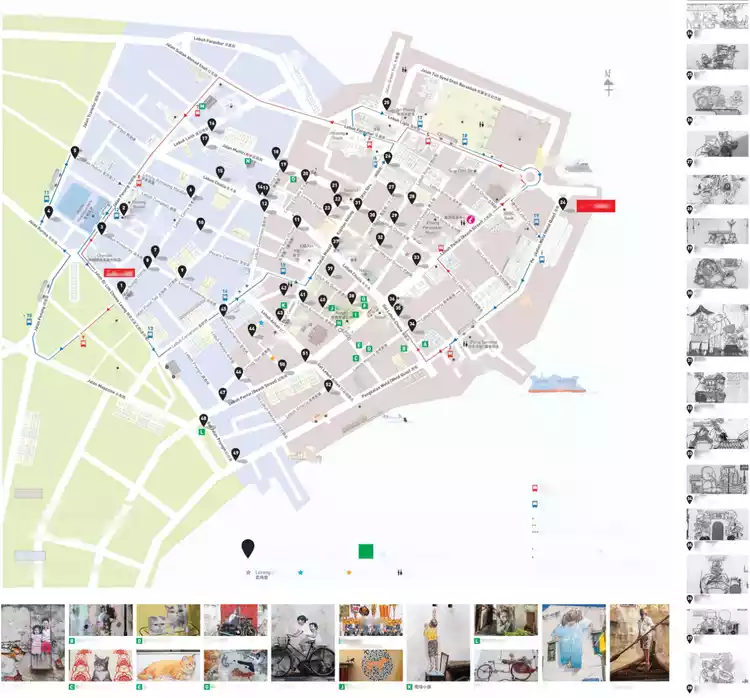Click map marker number 1
This screenshot has height=698, width=750.
[x=122, y=286]
